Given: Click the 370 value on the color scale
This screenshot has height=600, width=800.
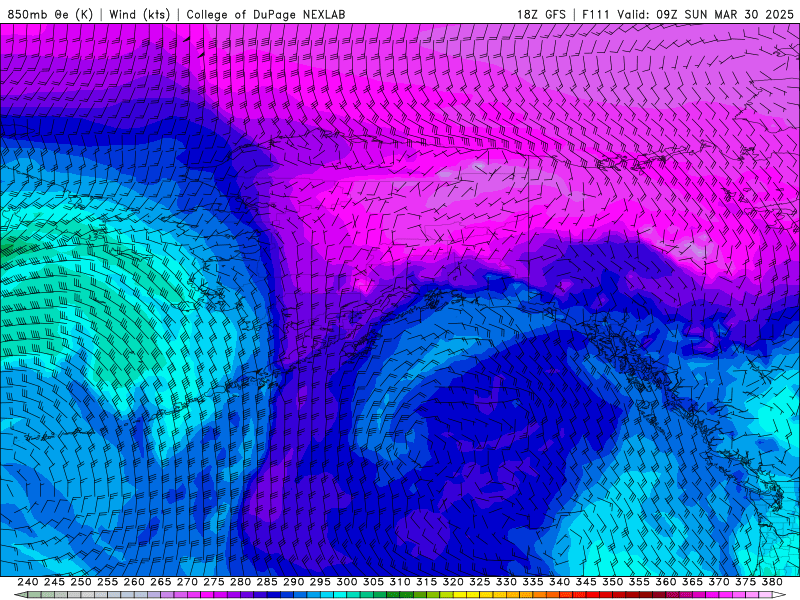Looking at the screenshot, I should pyautogui.click(x=719, y=582).
